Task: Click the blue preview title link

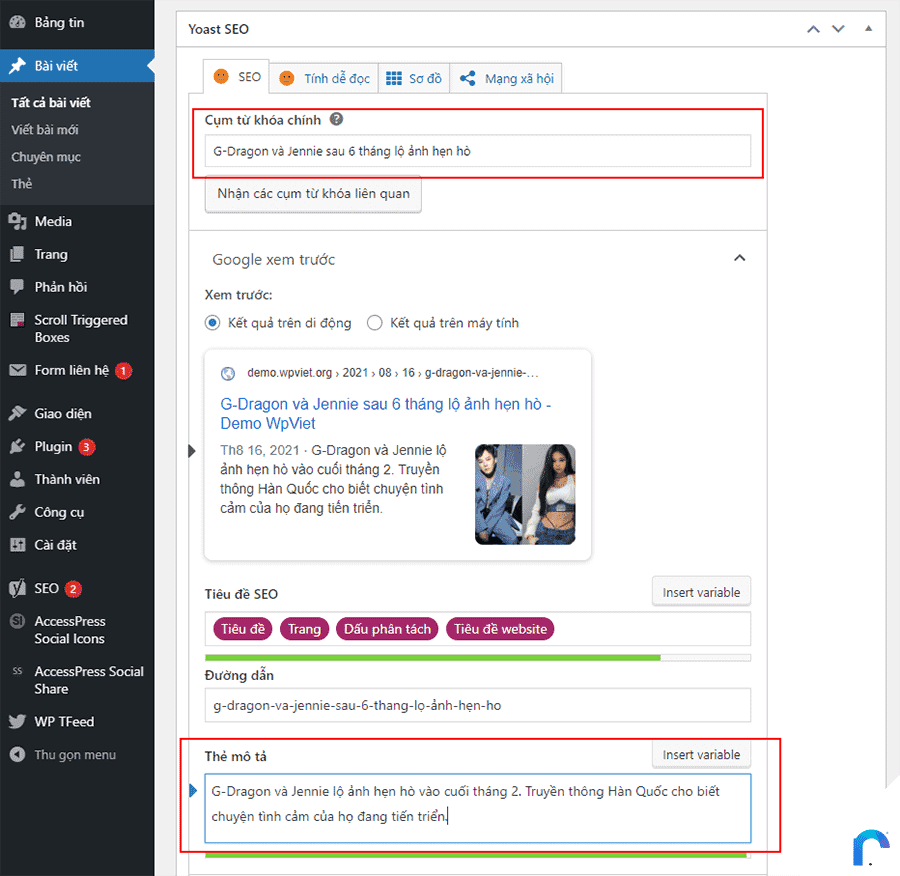Action: (386, 413)
